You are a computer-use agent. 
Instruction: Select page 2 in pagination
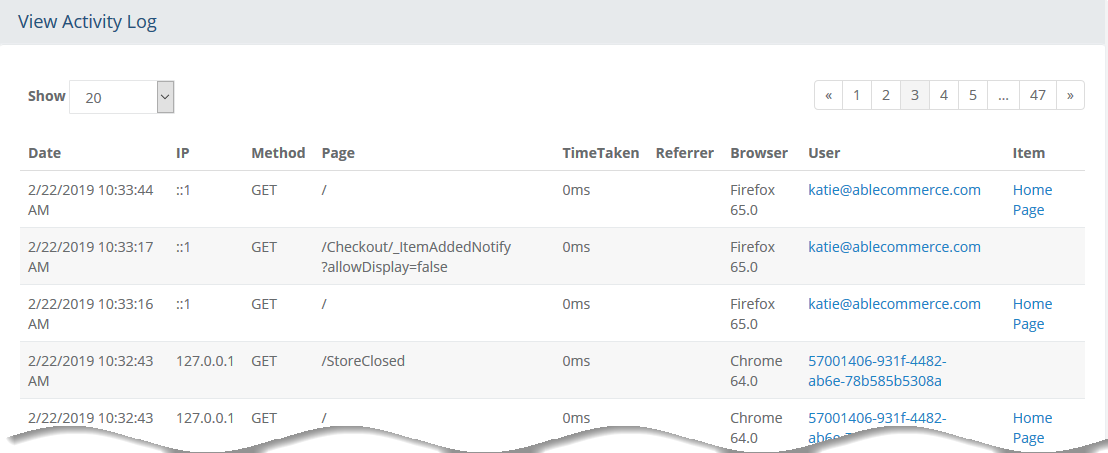point(885,95)
